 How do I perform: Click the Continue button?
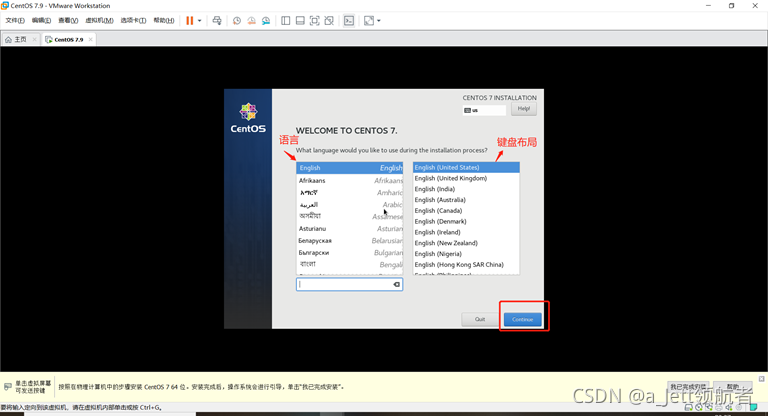[523, 319]
